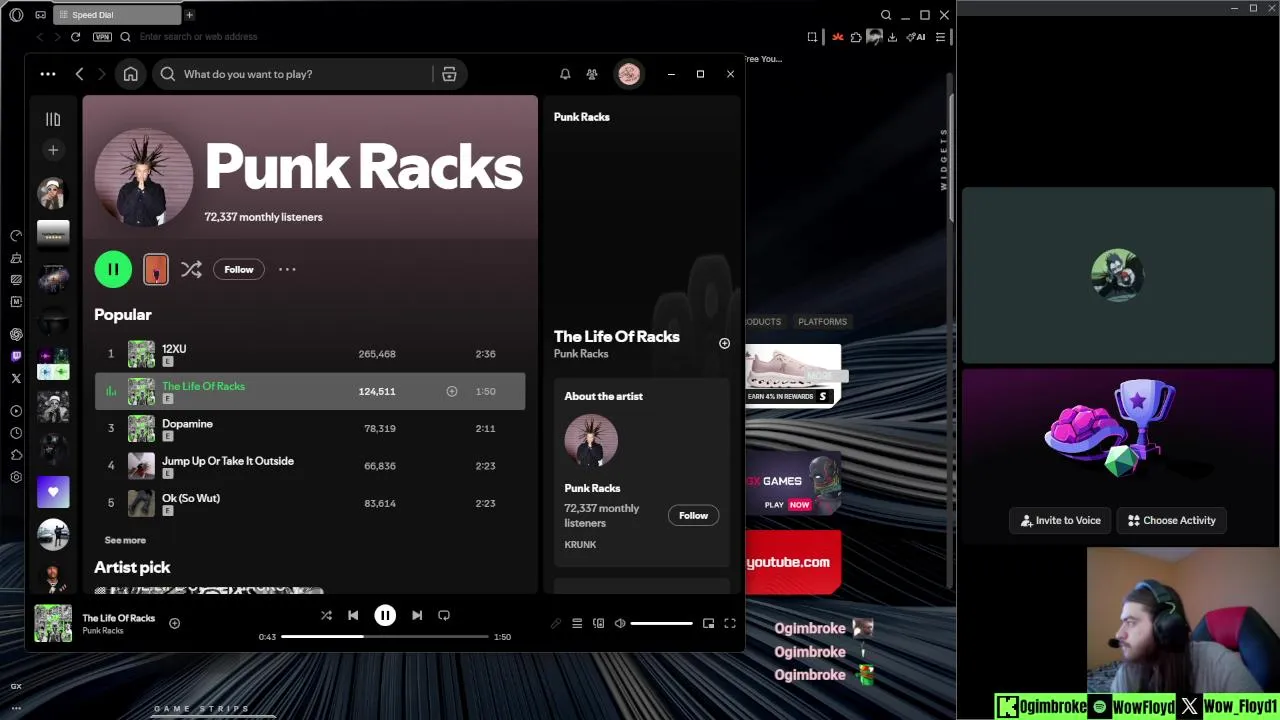Open 'The Life Of Racks' title in Now Playing panel
Viewport: 1280px width, 720px height.
617,336
